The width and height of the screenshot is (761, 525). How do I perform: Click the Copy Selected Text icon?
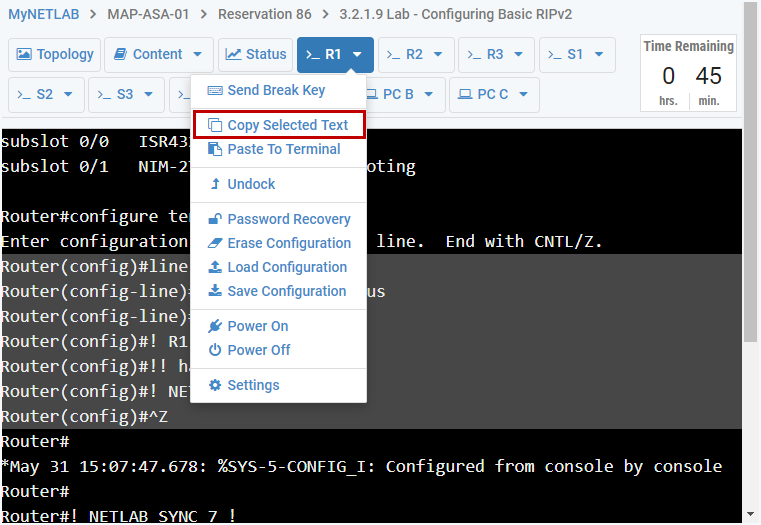(215, 126)
